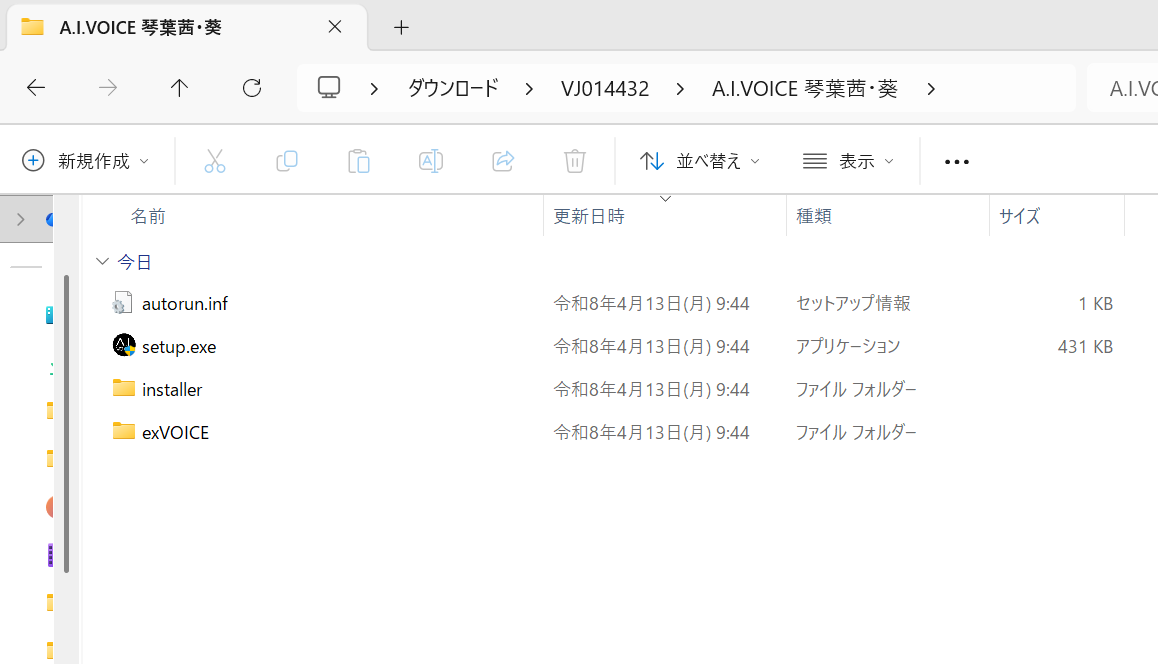Click the Delete trash can icon
Screen dimensions: 1158x664
pyautogui.click(x=575, y=161)
